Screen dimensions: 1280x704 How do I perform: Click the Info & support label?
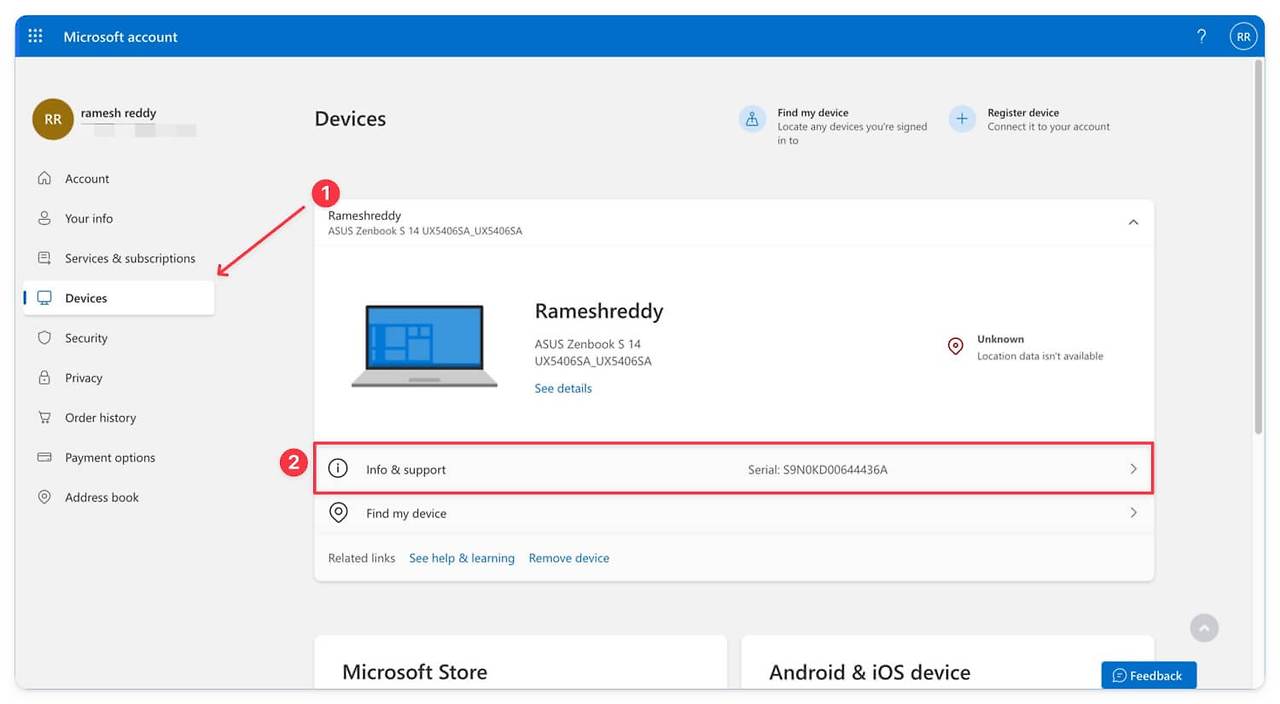point(406,469)
